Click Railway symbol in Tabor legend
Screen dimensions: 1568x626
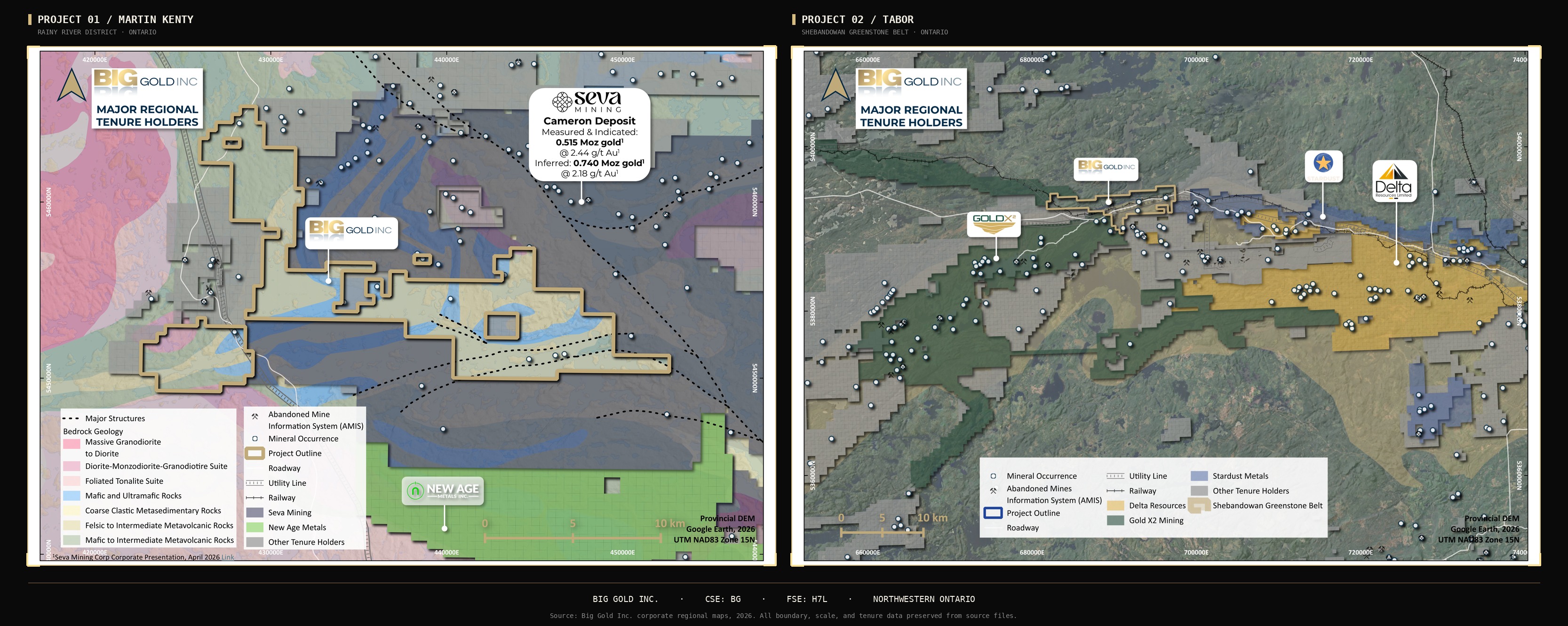[1115, 491]
